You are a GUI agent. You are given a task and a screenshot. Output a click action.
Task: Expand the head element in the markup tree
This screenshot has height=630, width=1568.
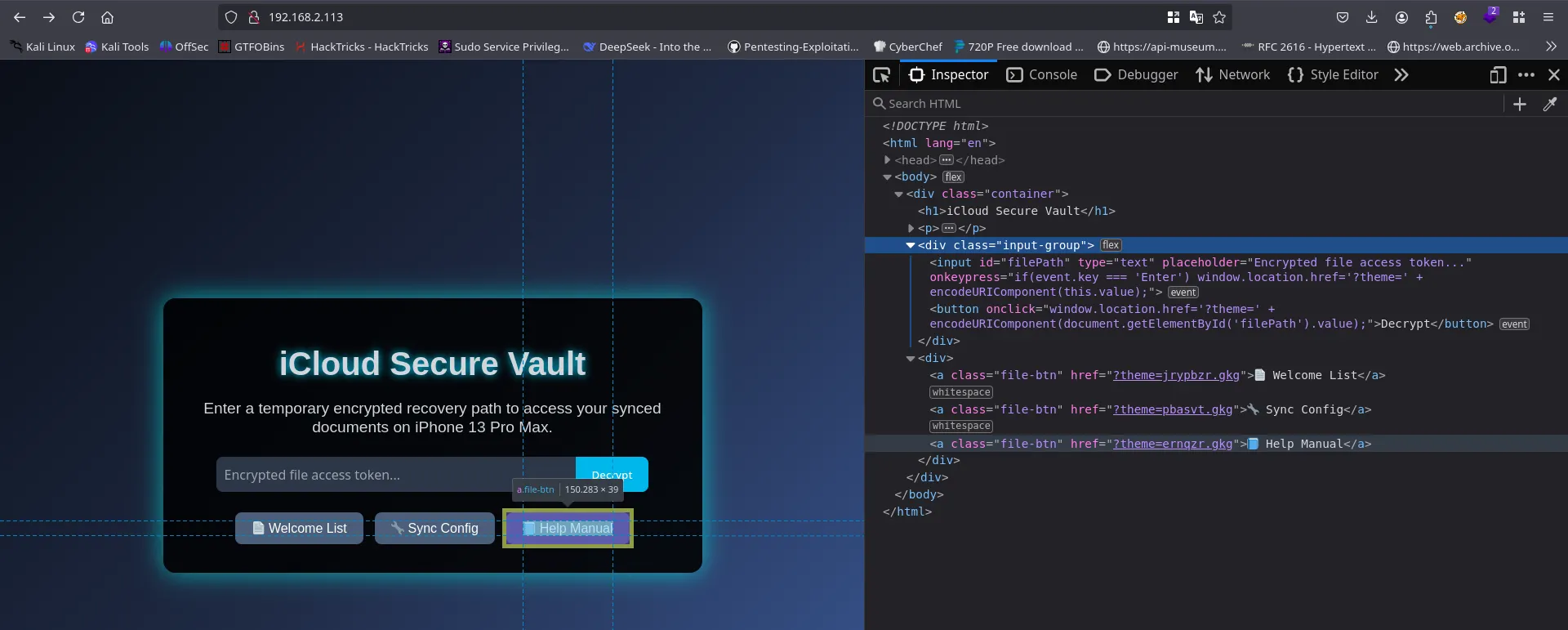[888, 160]
